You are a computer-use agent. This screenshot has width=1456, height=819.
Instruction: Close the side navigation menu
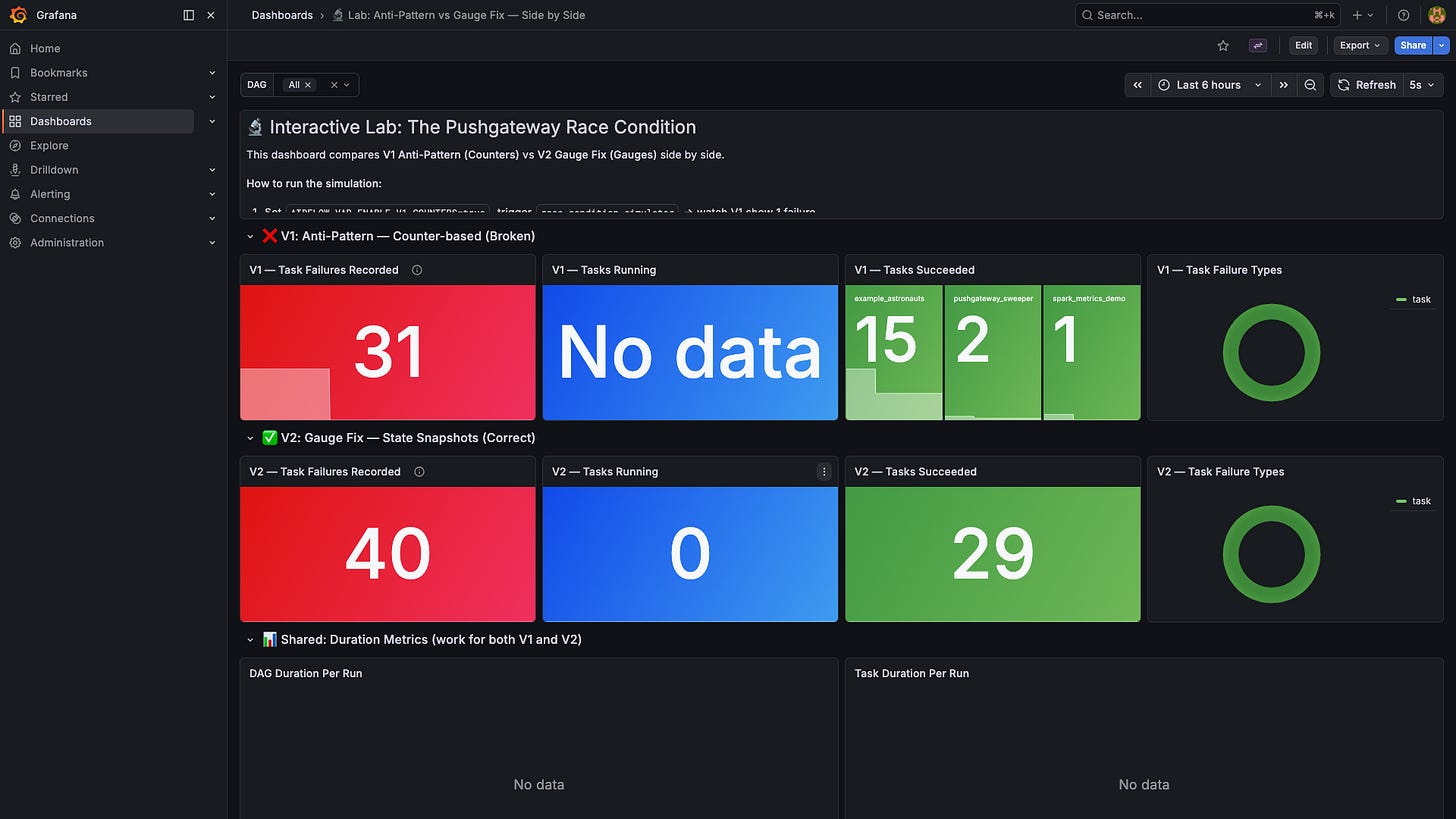(x=210, y=15)
